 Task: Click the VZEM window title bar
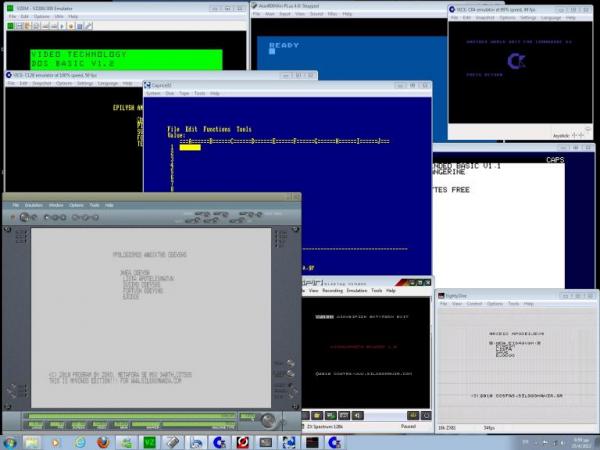click(120, 5)
